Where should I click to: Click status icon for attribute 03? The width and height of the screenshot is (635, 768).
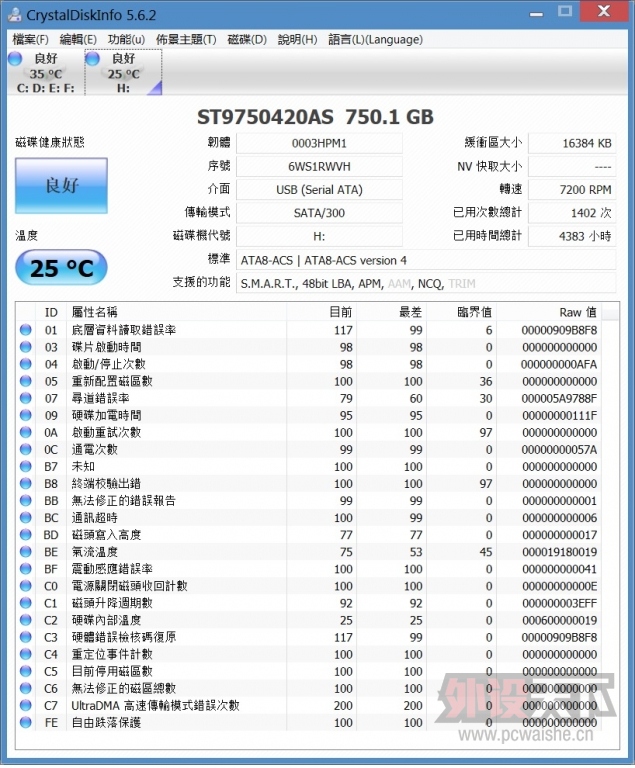pyautogui.click(x=25, y=347)
